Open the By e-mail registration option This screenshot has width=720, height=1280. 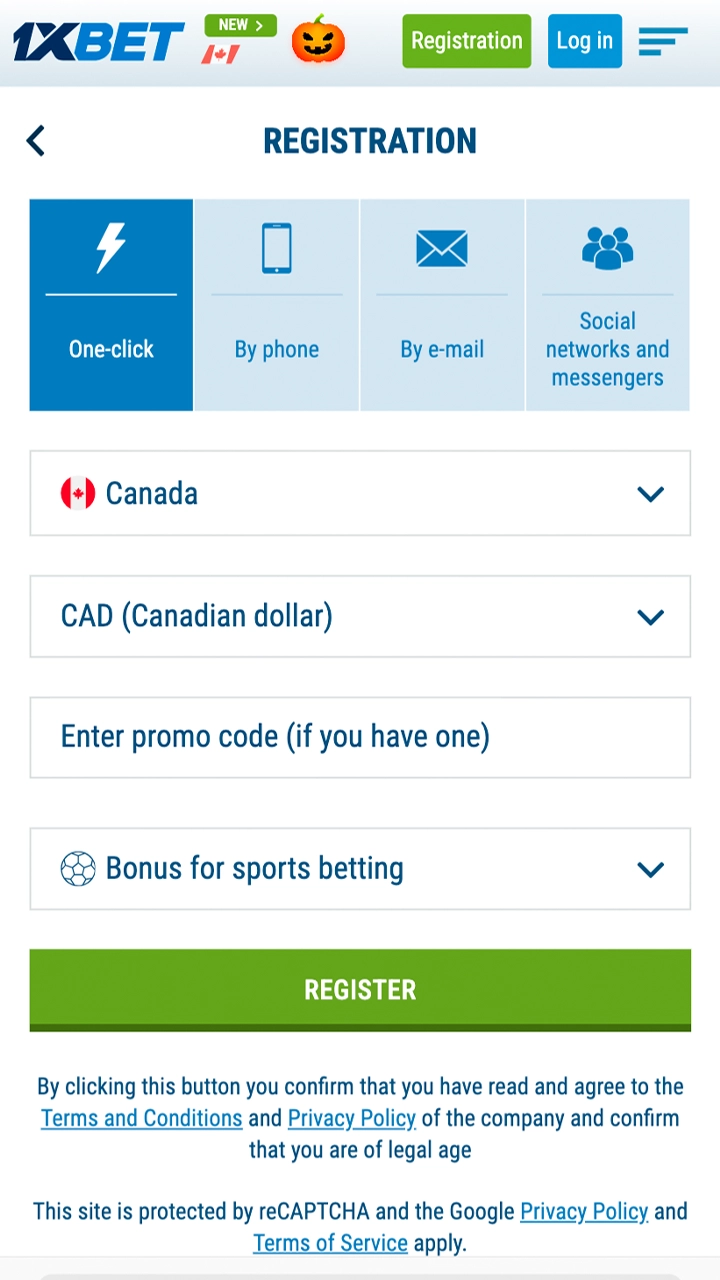click(x=442, y=305)
